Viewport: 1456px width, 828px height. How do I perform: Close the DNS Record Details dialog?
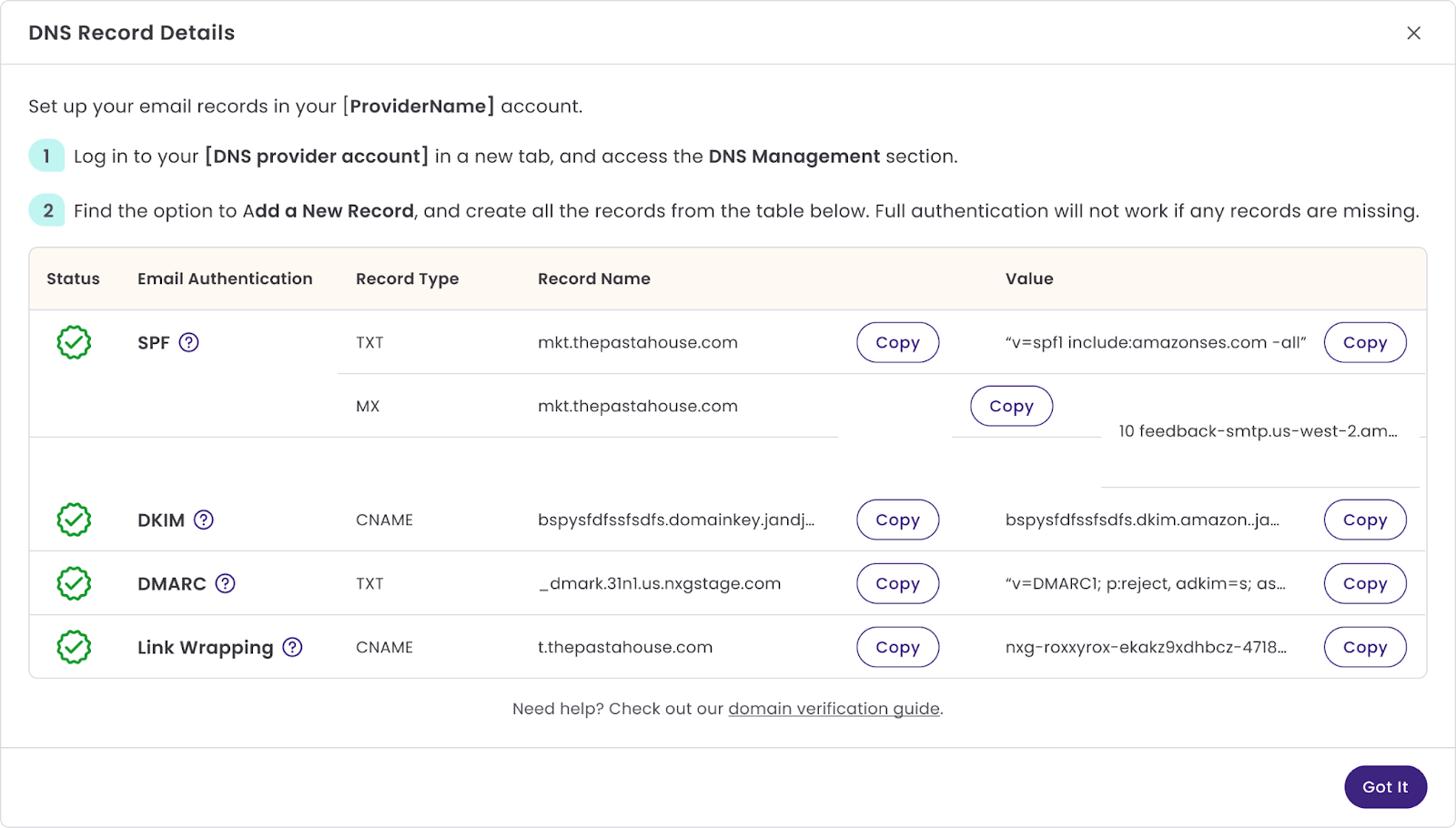point(1413,33)
